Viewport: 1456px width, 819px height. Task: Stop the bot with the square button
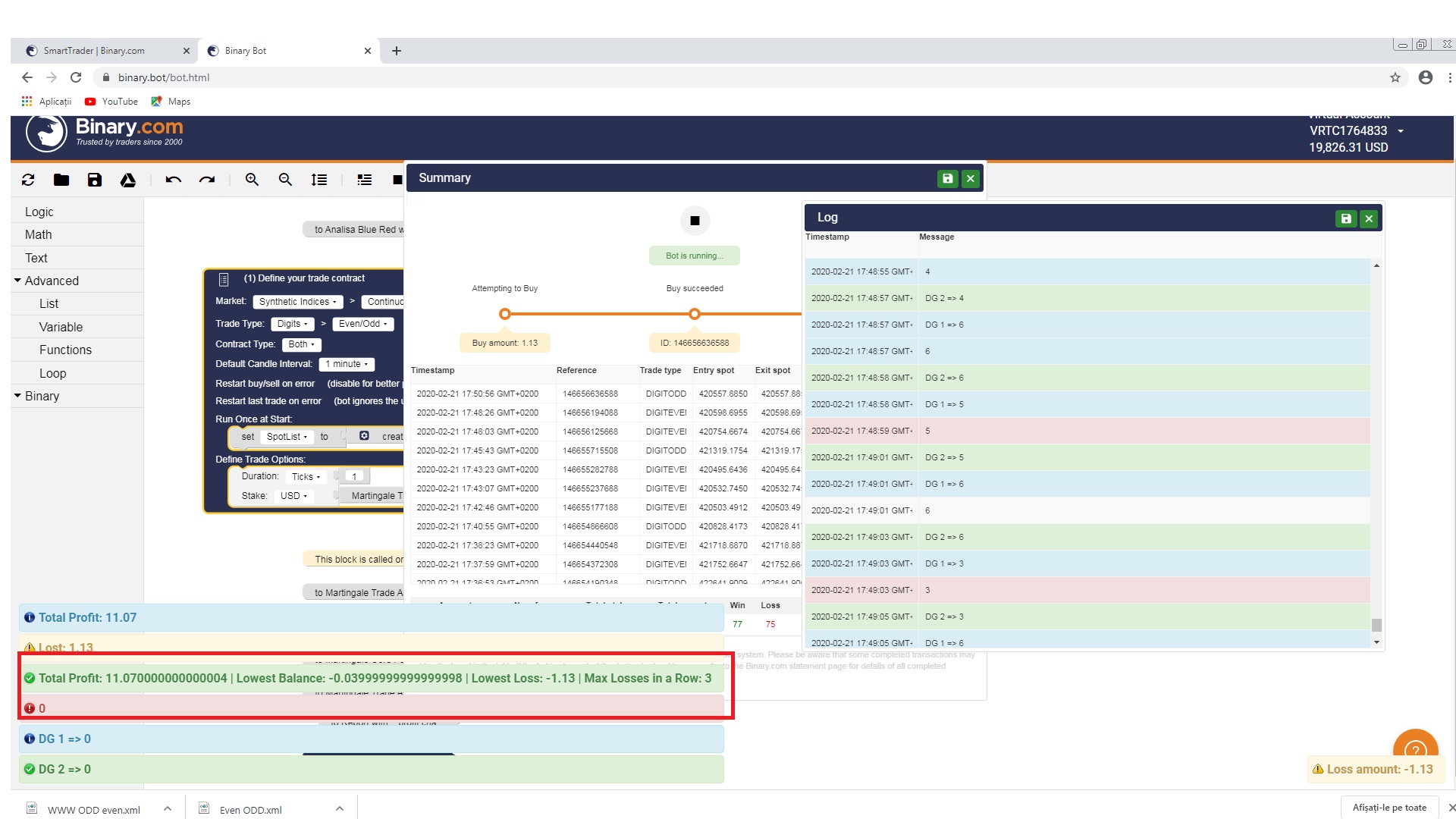694,220
